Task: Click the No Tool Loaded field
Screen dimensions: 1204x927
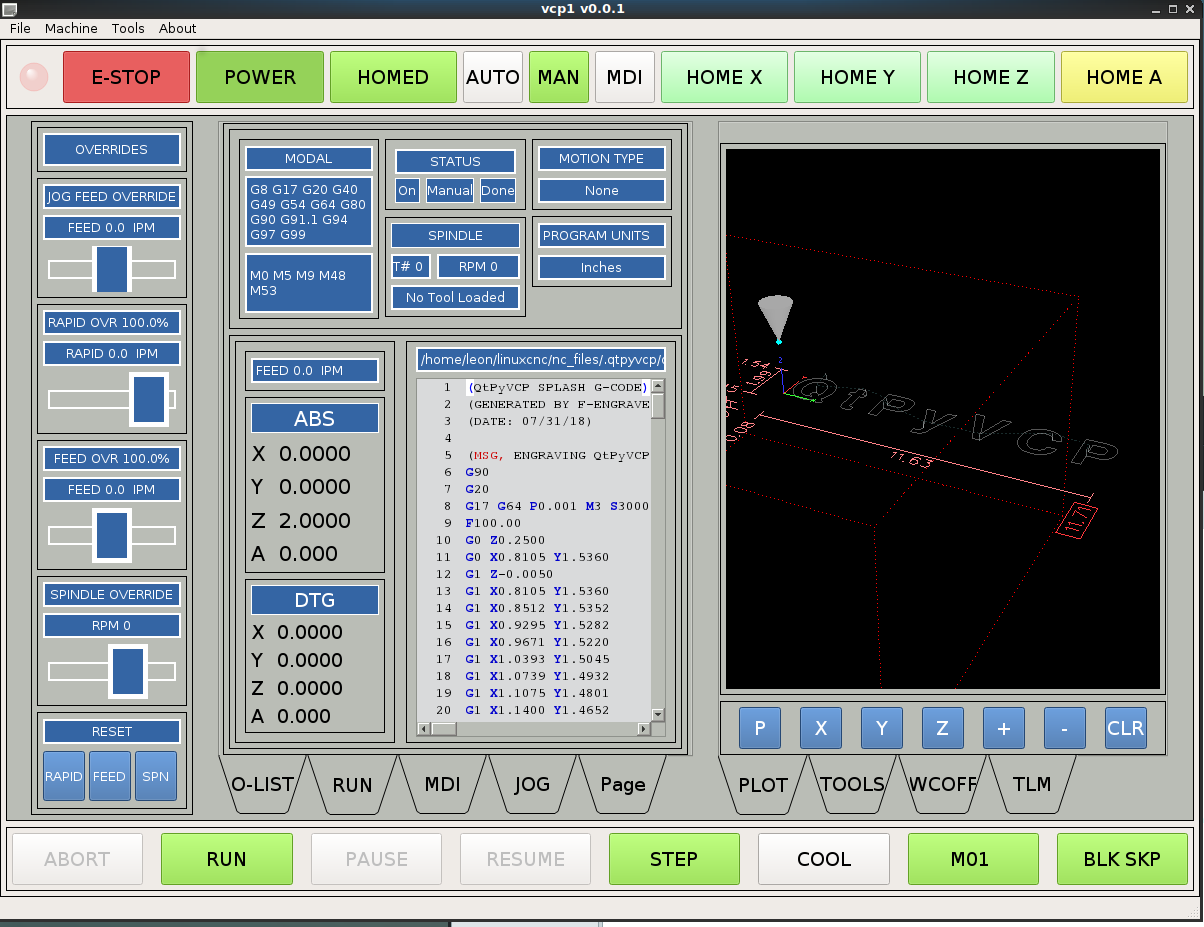Action: point(455,297)
